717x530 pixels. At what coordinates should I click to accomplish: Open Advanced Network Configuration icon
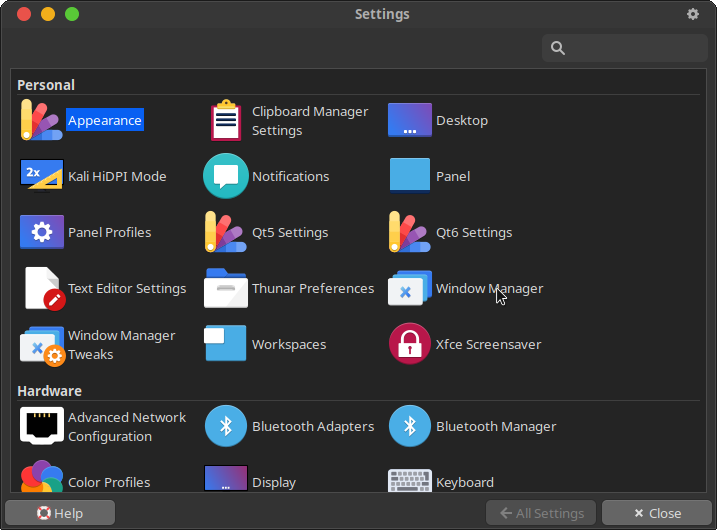[41, 426]
